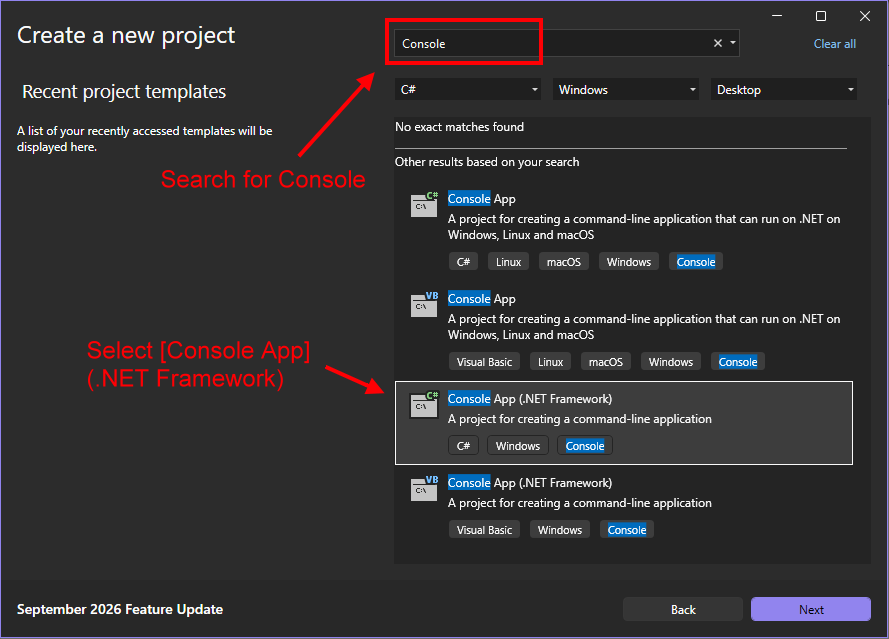The width and height of the screenshot is (889, 639).
Task: Click the Clear all link
Action: pyautogui.click(x=835, y=44)
